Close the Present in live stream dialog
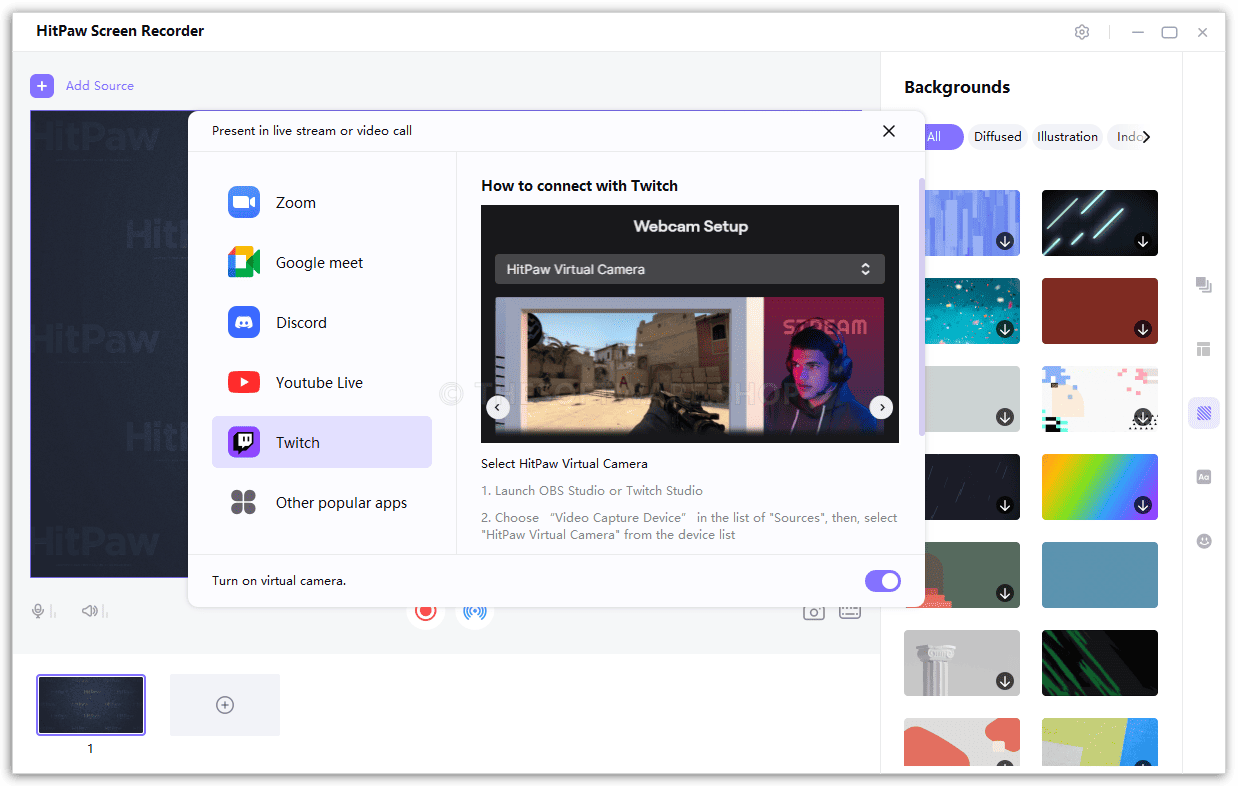Screen dimensions: 1238x786 point(889,131)
